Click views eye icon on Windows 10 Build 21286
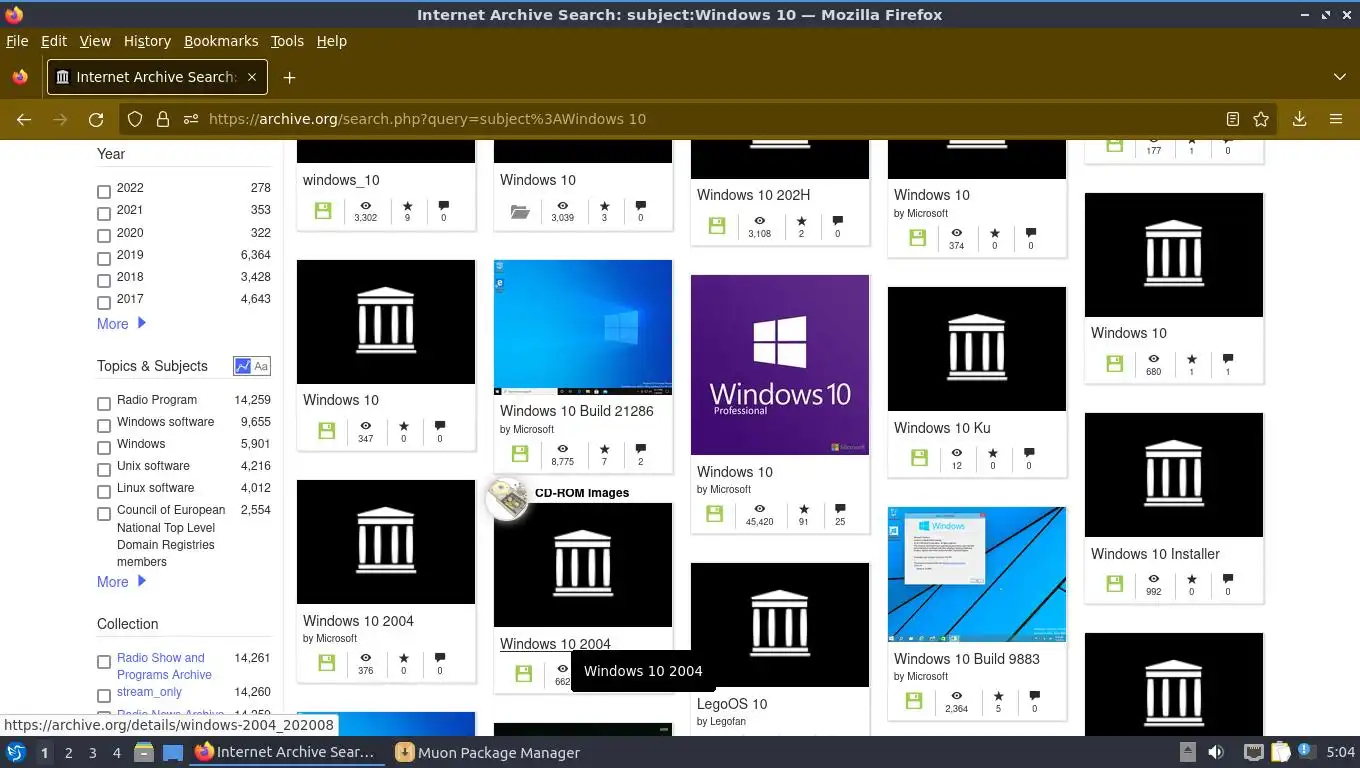 coord(563,449)
